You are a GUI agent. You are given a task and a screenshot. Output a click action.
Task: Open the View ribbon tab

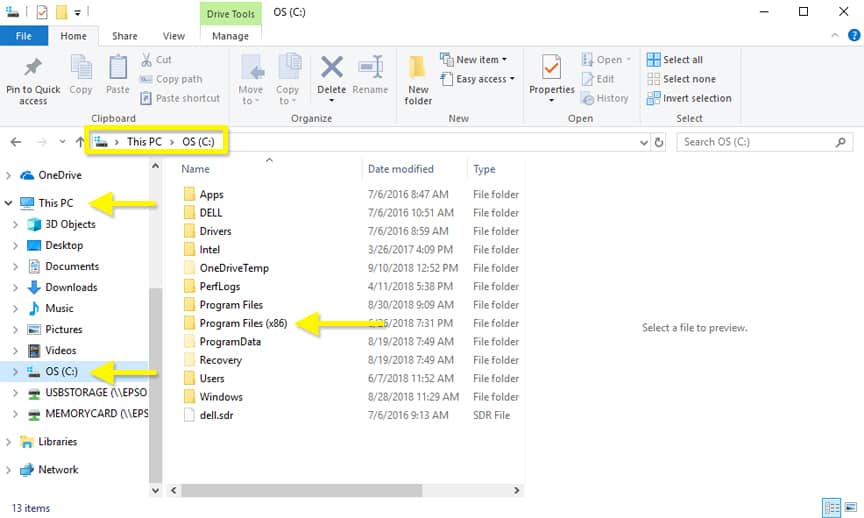point(174,36)
